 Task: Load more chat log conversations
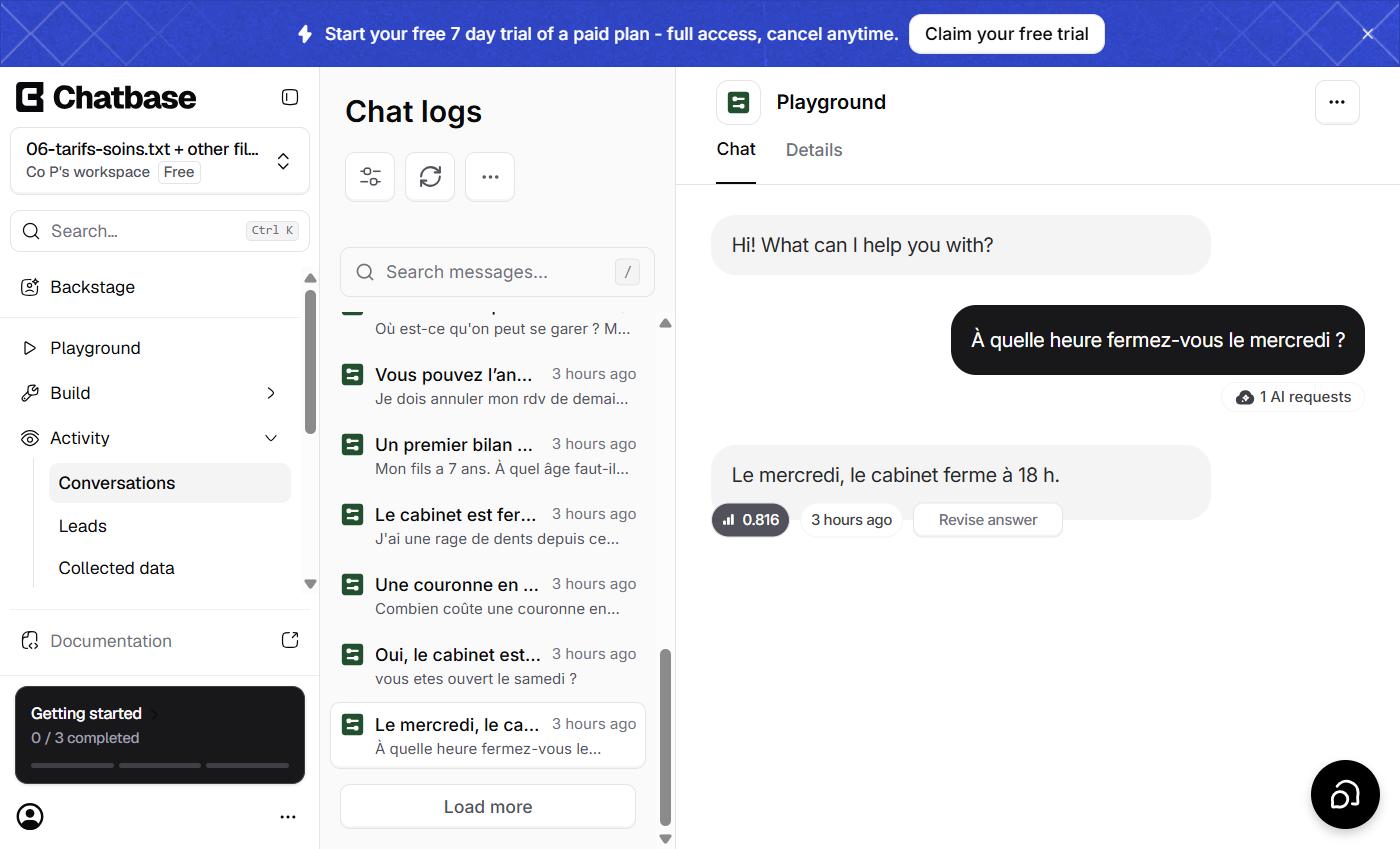coord(488,807)
